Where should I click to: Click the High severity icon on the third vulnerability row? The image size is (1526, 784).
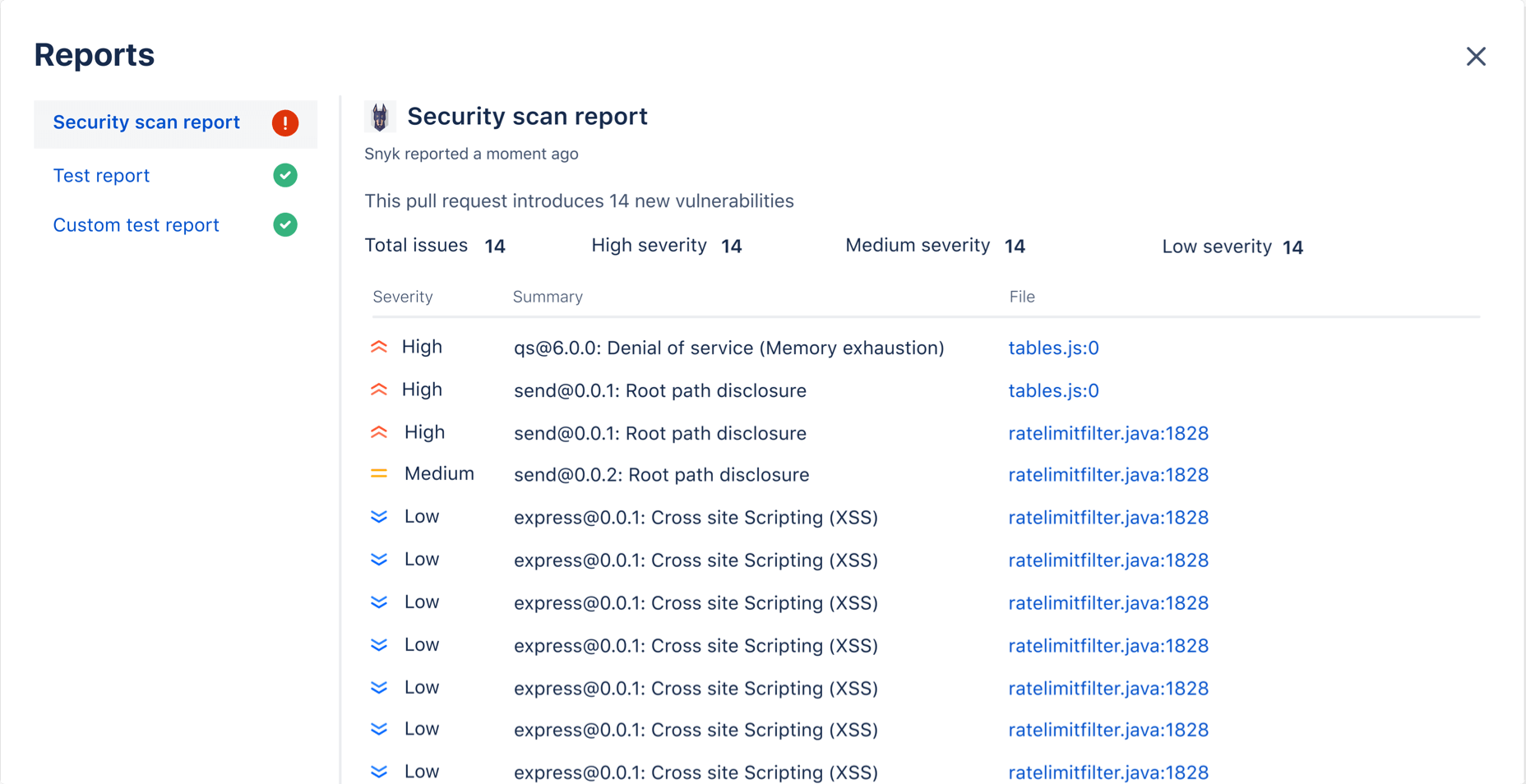pyautogui.click(x=378, y=431)
